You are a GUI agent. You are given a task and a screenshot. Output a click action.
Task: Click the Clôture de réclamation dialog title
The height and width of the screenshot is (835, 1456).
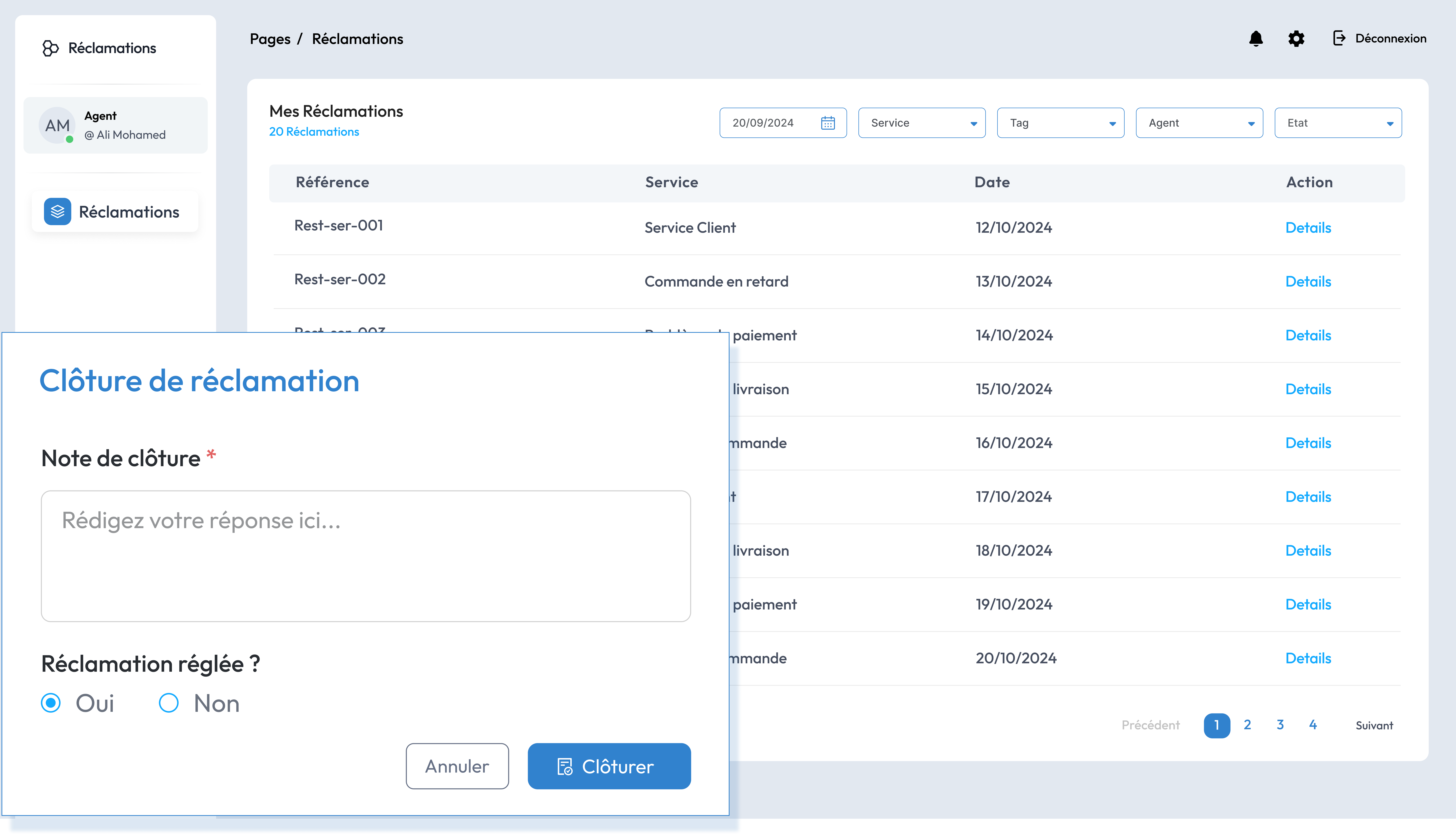pos(199,381)
